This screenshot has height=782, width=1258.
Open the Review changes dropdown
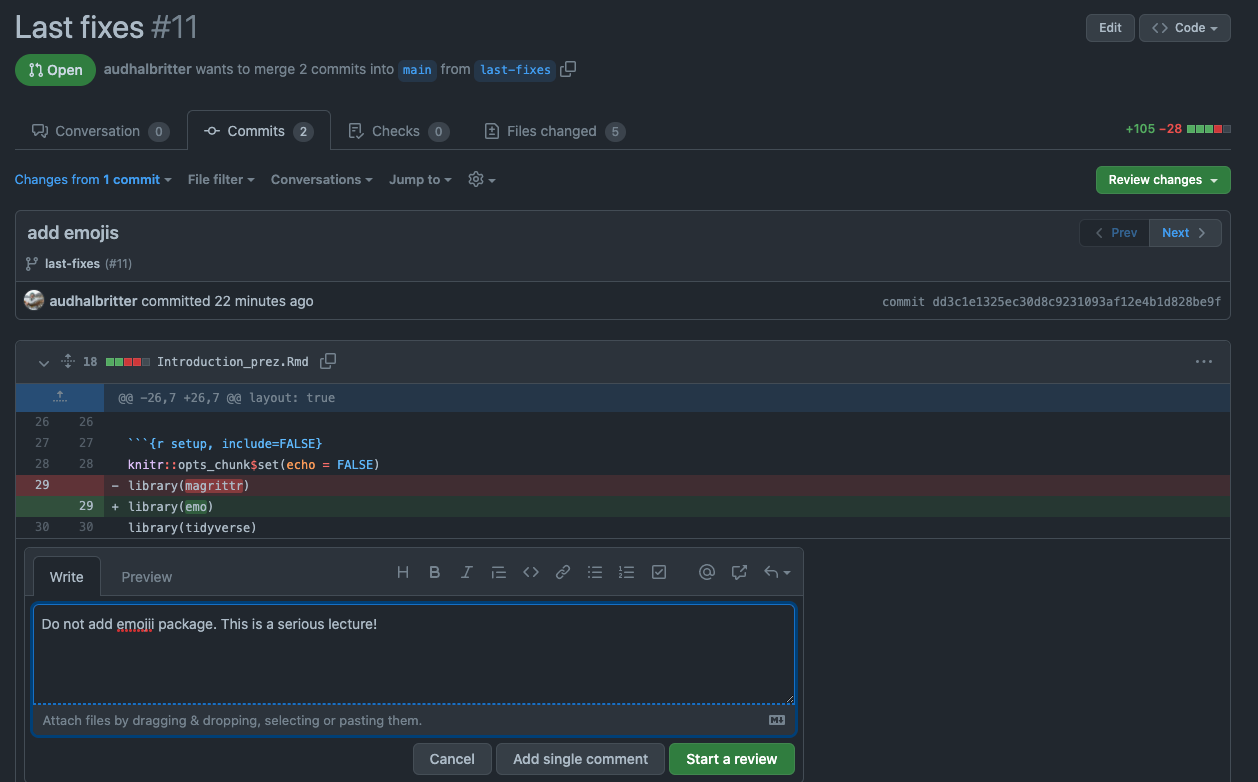1163,180
